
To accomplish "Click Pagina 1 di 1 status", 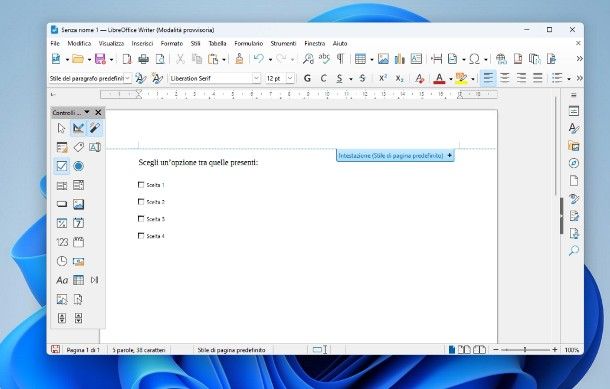I will coord(83,350).
